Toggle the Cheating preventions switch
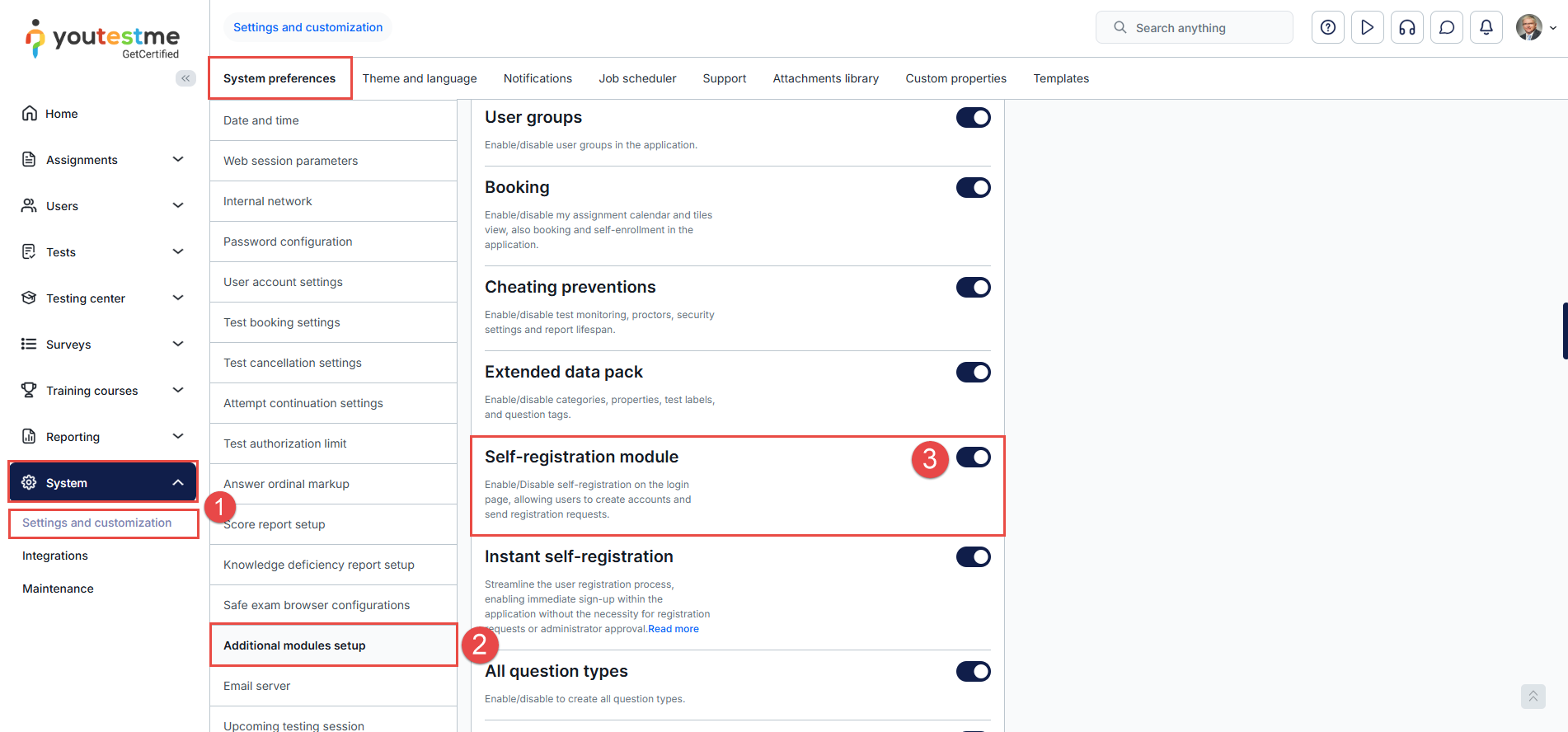The image size is (1568, 732). click(x=973, y=288)
